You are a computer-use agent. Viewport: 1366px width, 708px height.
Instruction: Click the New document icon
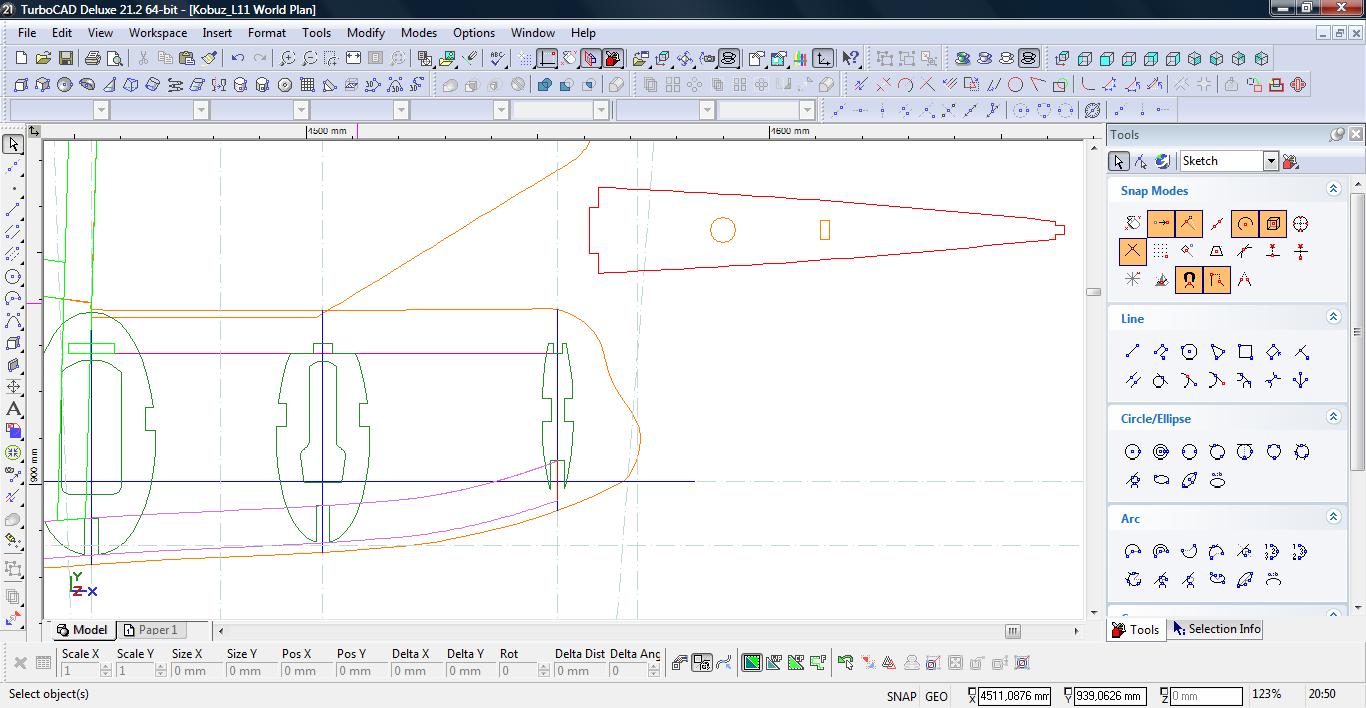tap(21, 59)
